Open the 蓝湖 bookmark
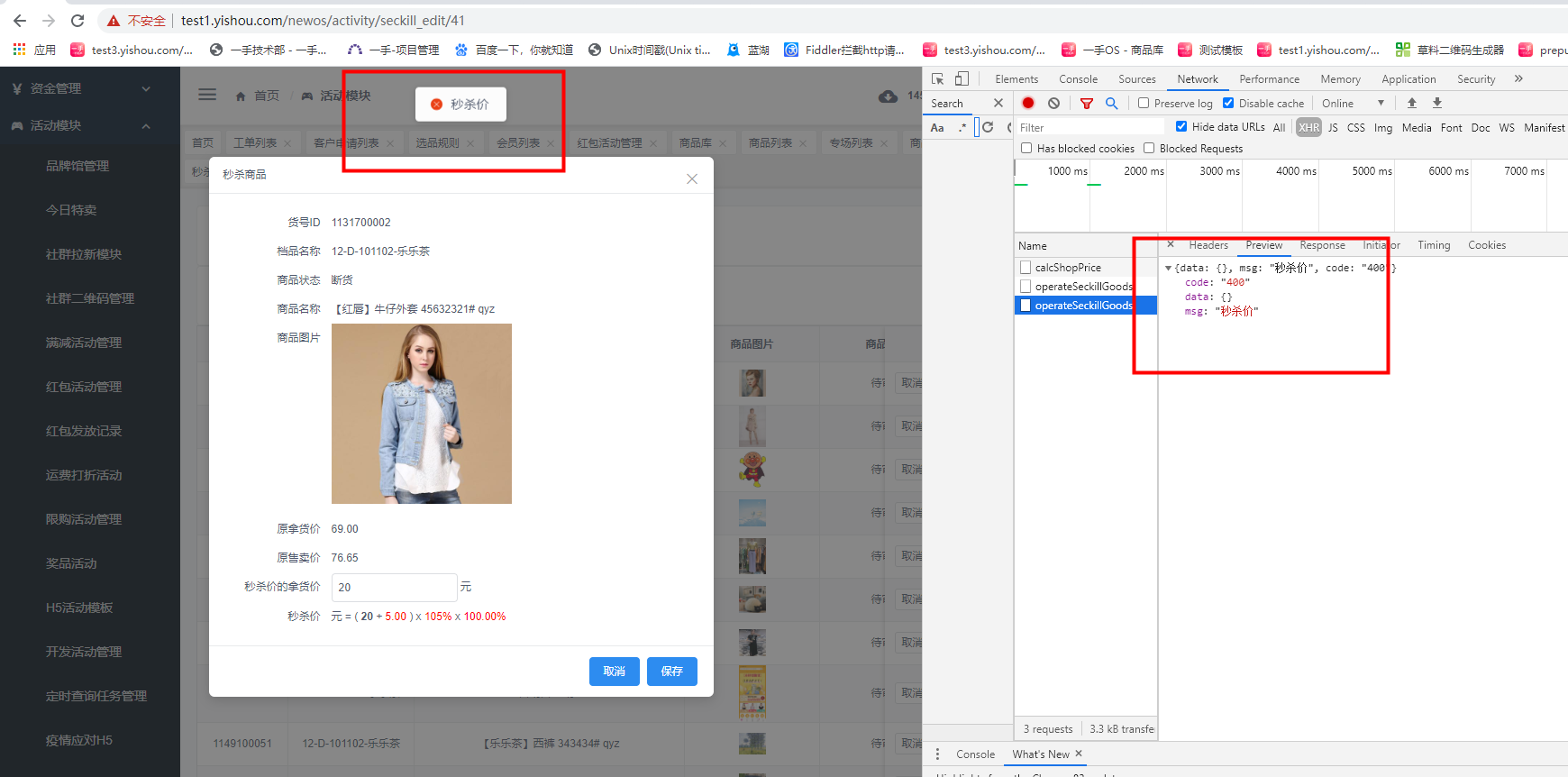 748,50
